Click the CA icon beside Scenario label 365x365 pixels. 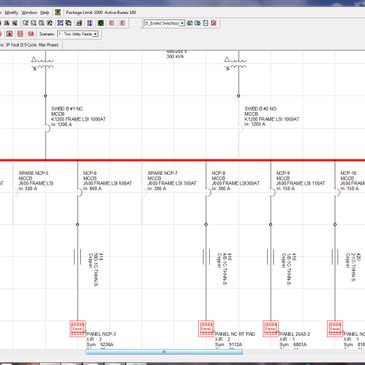(31, 34)
